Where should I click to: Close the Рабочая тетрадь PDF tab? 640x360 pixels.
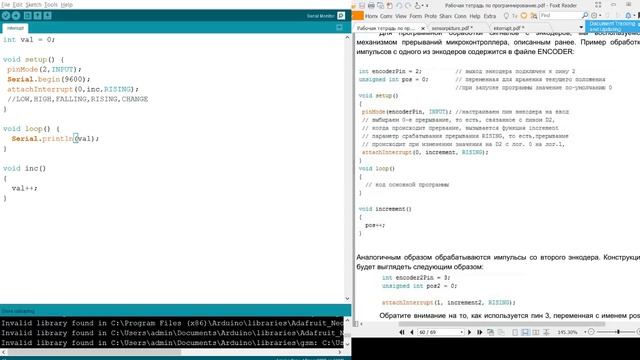coord(423,29)
